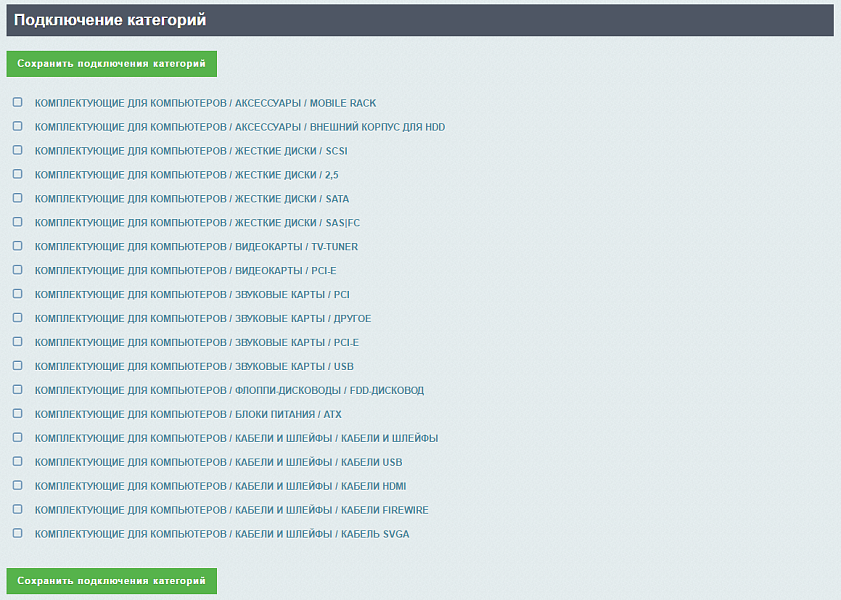Check the video cards PCI-E checkbox
The height and width of the screenshot is (600, 841).
point(17,270)
